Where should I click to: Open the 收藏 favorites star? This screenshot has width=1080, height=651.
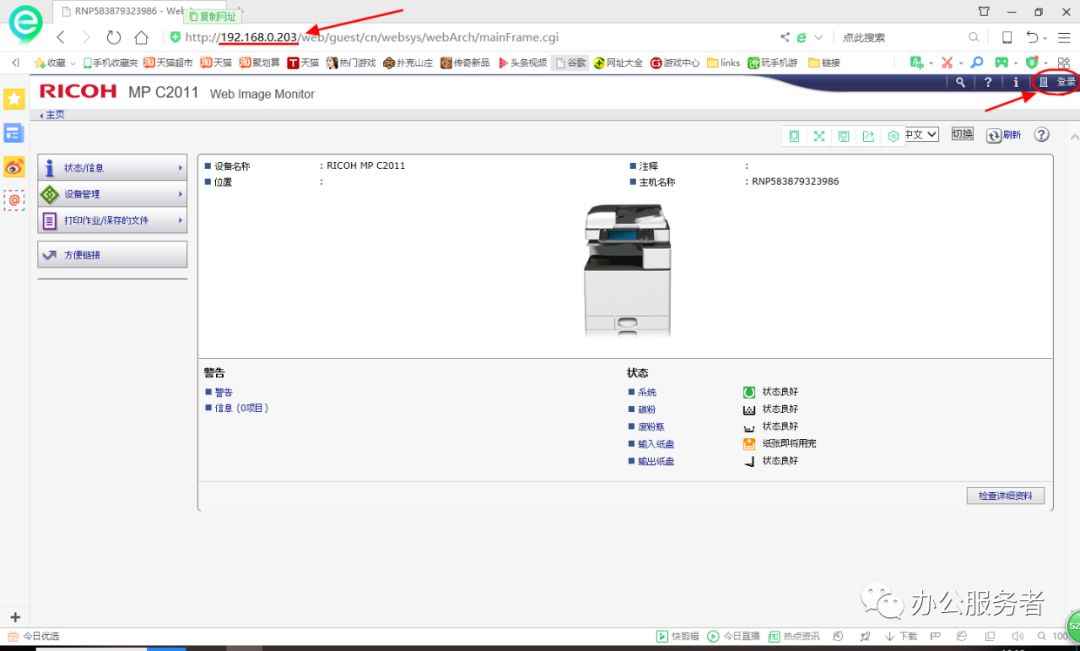[50, 63]
